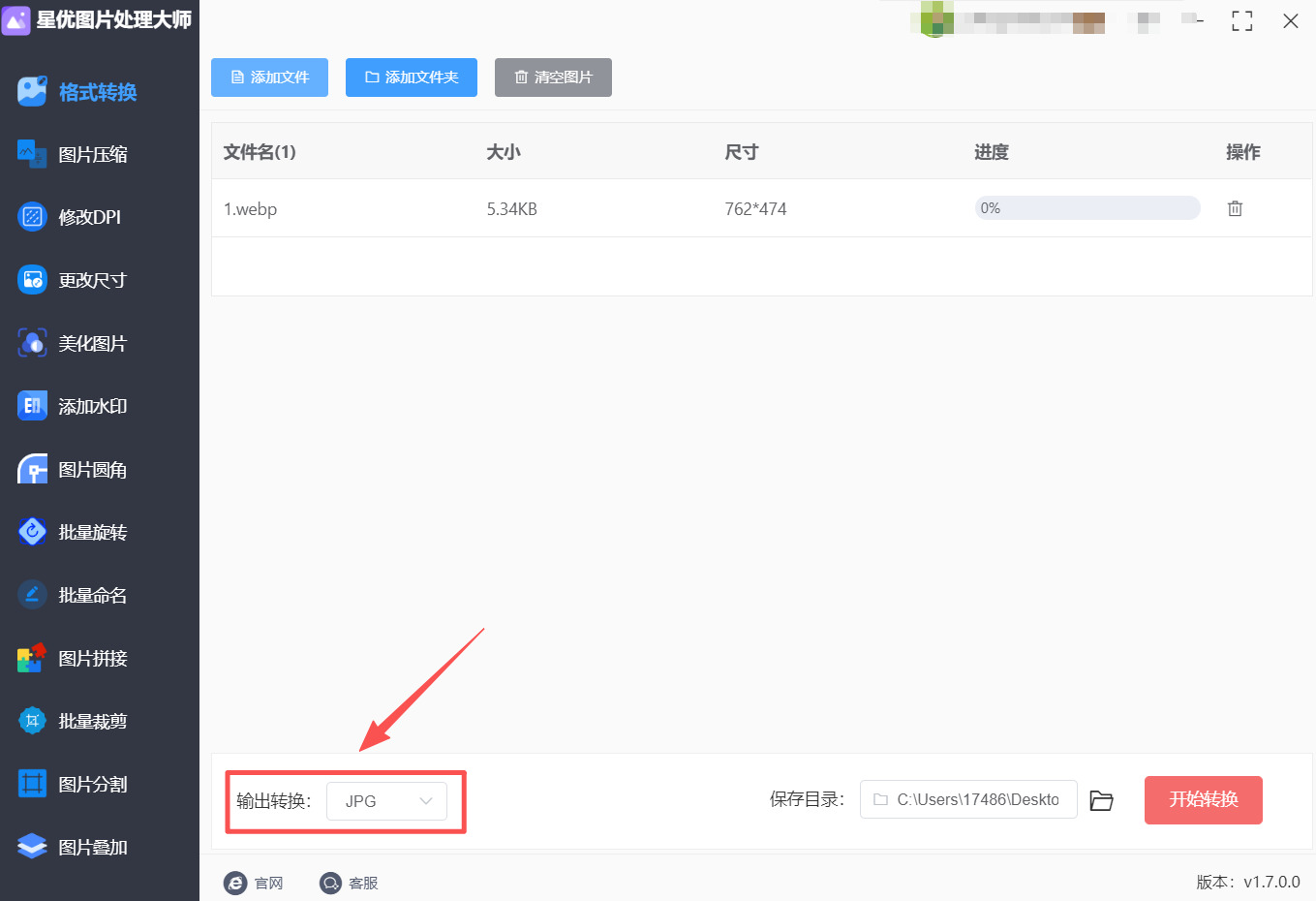Screen dimensions: 1316x901
Task: Delete 1.webp with the trash icon
Action: [1235, 208]
